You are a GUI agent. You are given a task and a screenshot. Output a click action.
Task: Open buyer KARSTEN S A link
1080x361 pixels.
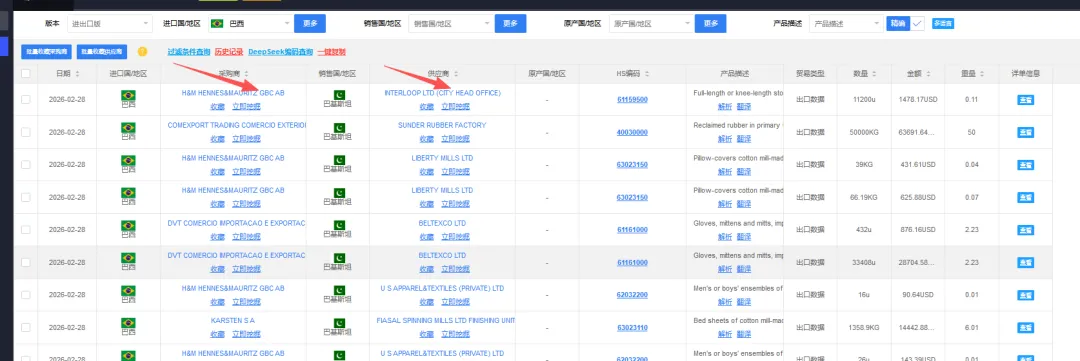click(233, 320)
